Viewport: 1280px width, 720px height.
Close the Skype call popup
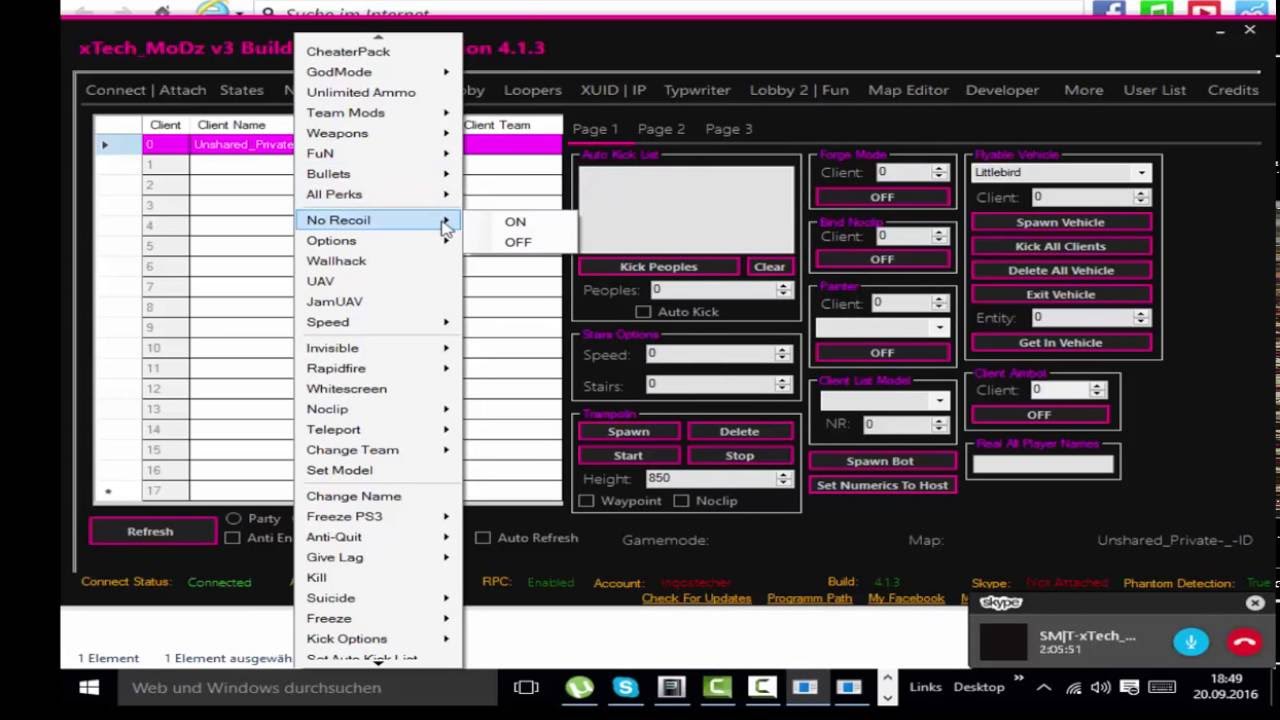tap(1255, 603)
